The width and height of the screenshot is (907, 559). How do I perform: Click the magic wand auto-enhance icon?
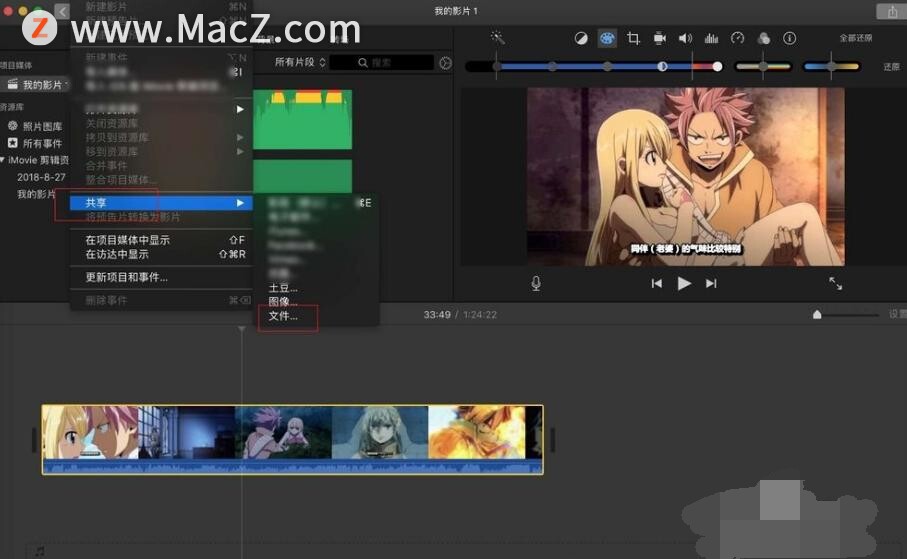(x=497, y=38)
